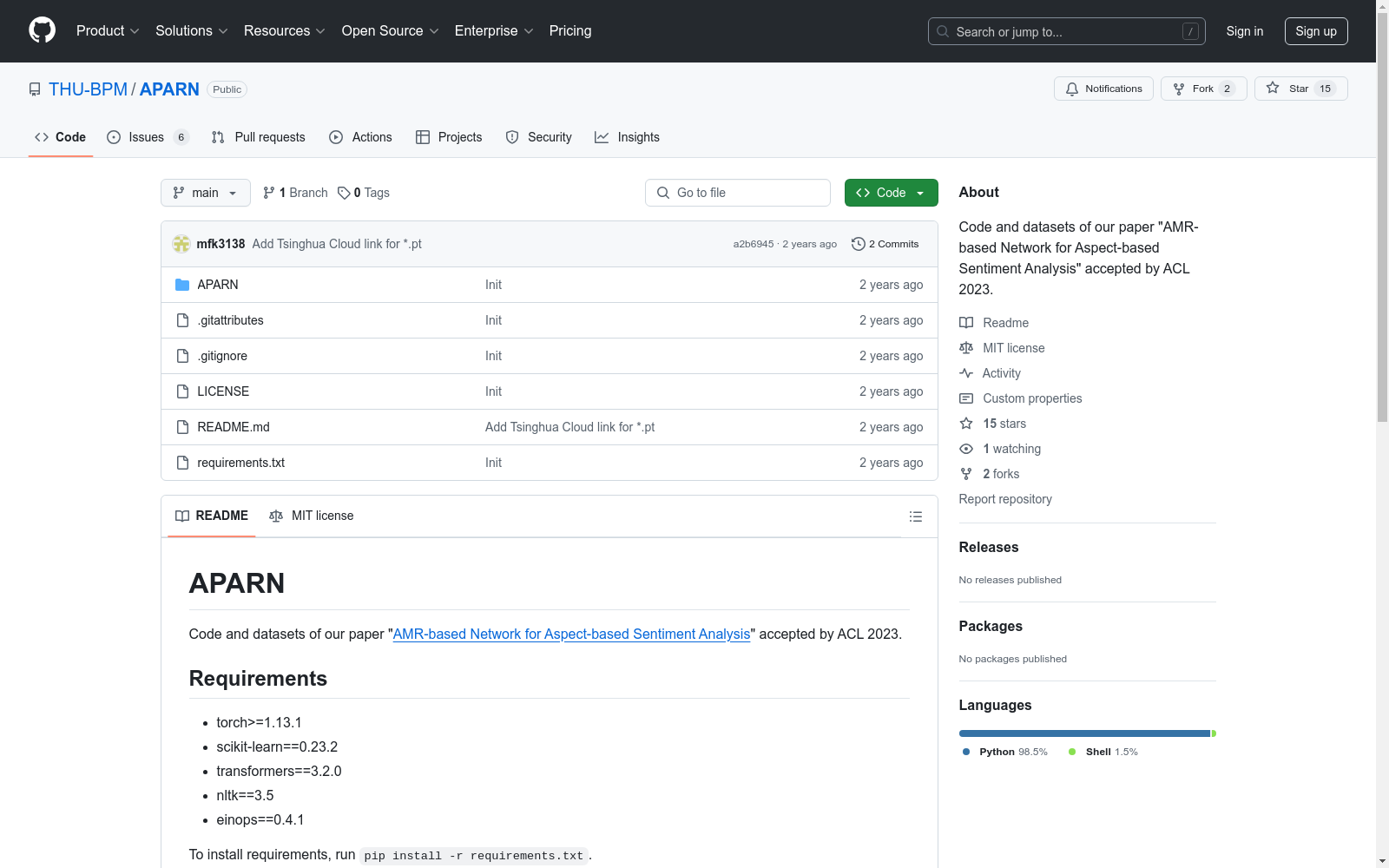Click the Notifications button
Screen dimensions: 1389x868
1103,89
